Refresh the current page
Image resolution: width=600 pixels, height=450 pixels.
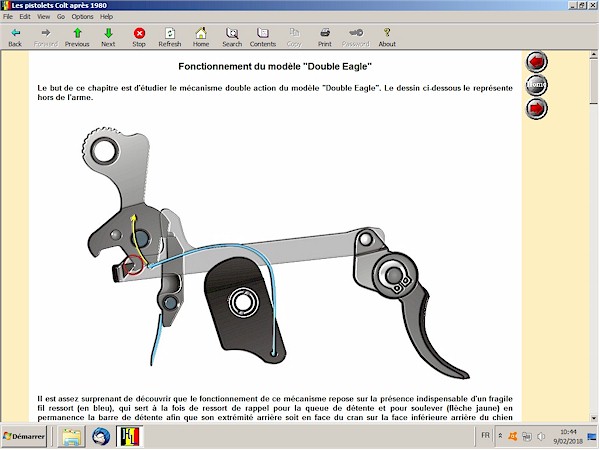(170, 37)
